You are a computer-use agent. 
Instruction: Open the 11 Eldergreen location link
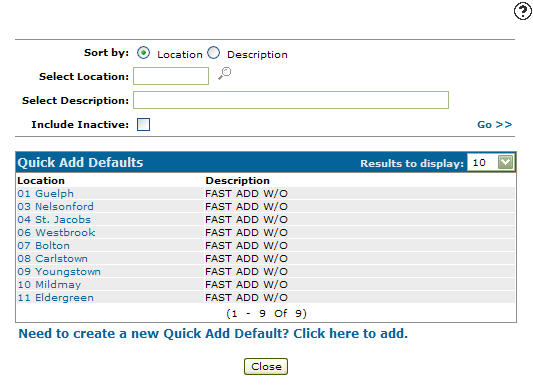[55, 298]
